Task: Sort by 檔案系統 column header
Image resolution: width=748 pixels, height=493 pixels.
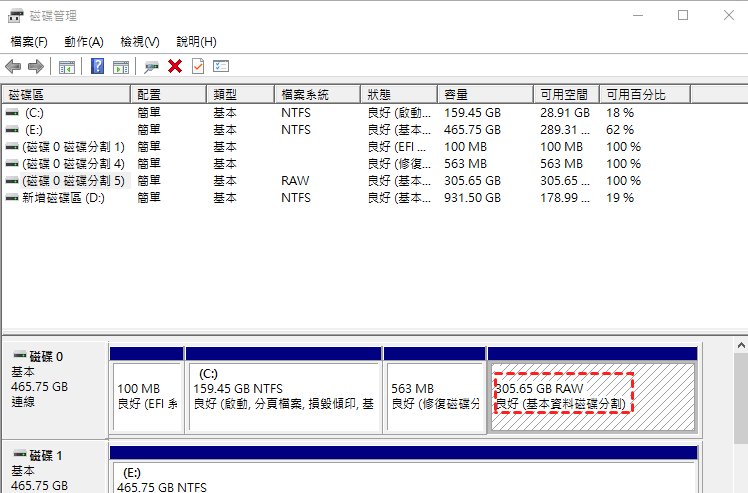Action: click(316, 94)
